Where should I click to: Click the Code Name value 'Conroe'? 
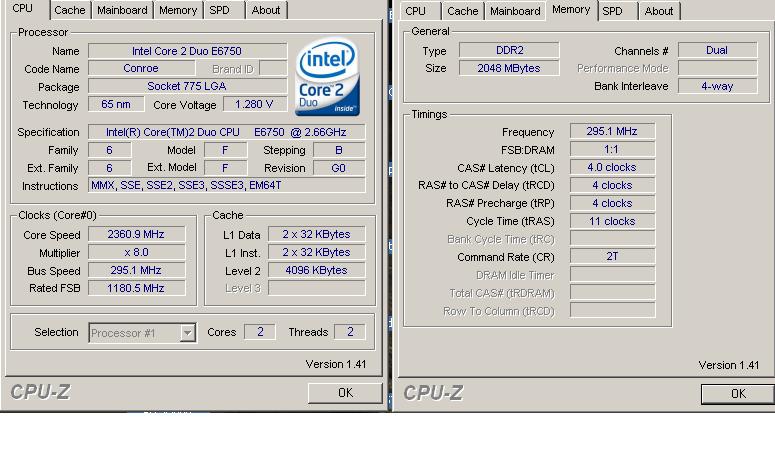tap(141, 68)
